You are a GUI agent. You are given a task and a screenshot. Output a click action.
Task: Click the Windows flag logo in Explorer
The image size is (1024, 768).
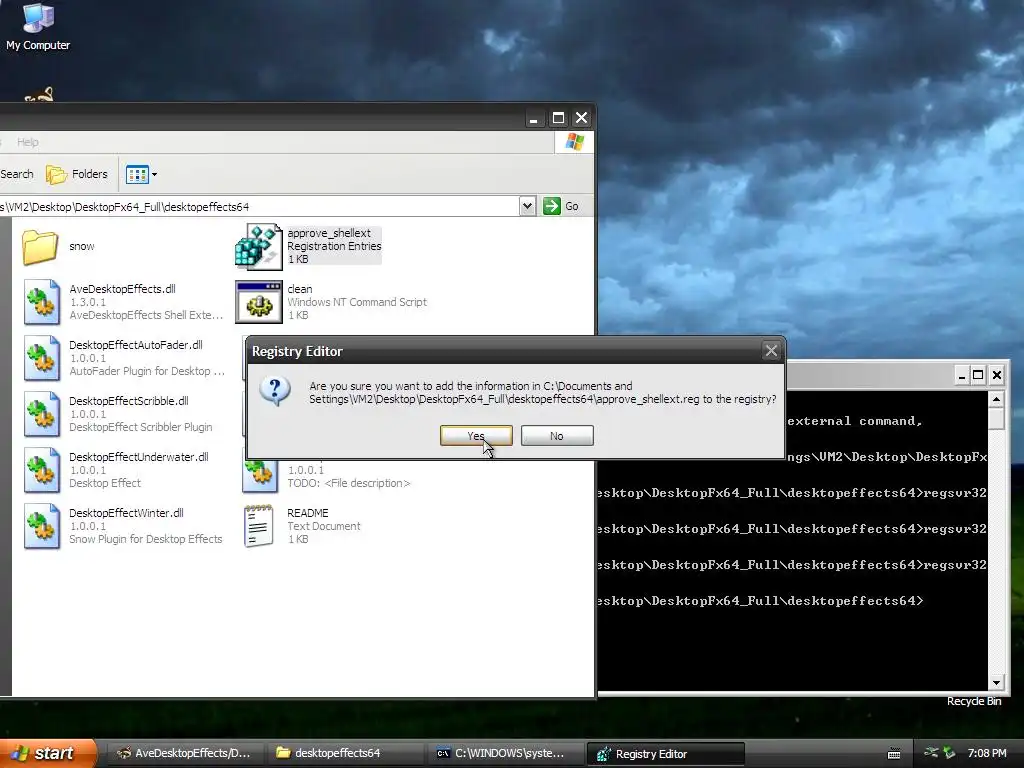tap(575, 142)
